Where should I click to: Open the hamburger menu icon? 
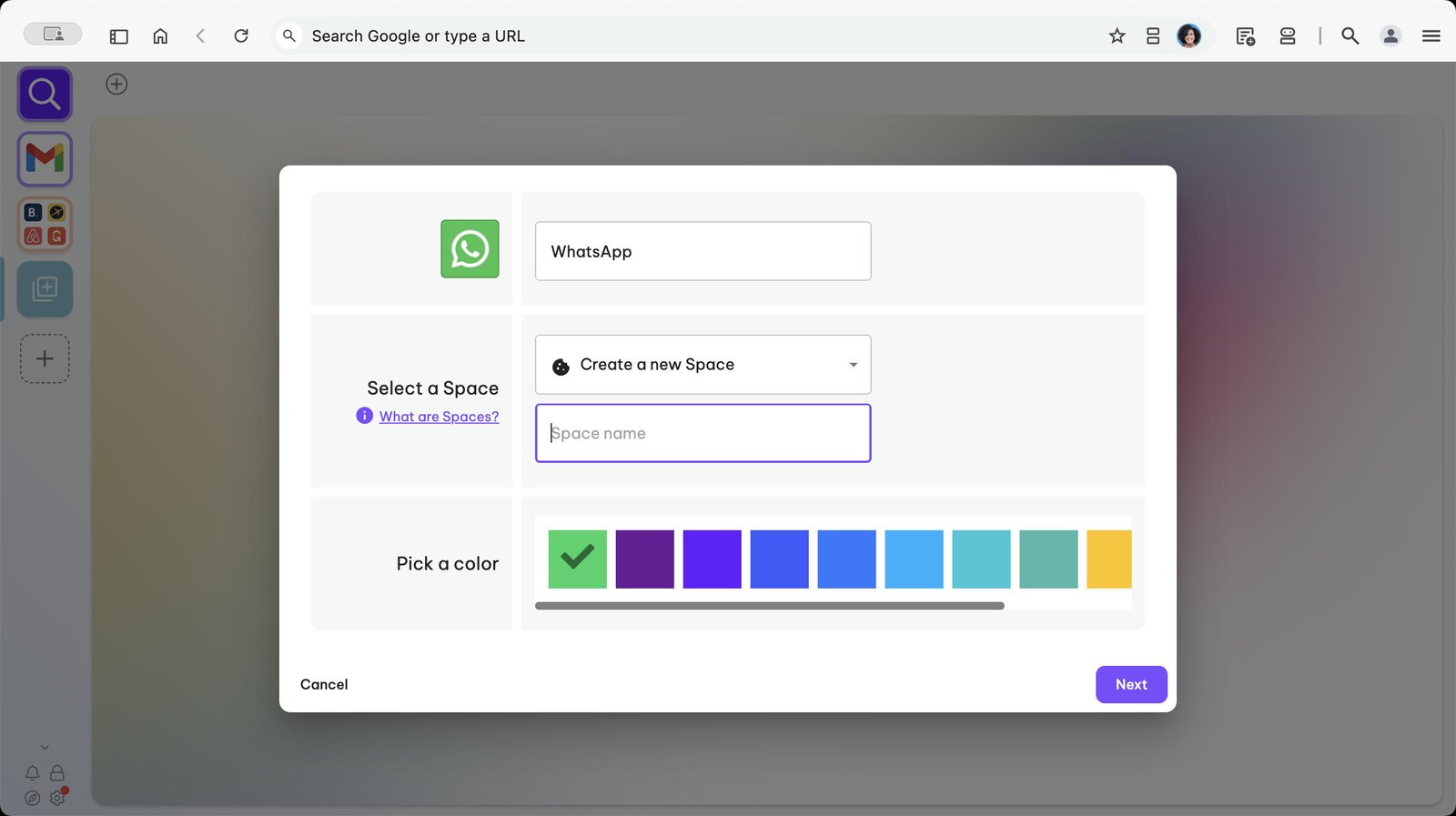tap(1431, 36)
